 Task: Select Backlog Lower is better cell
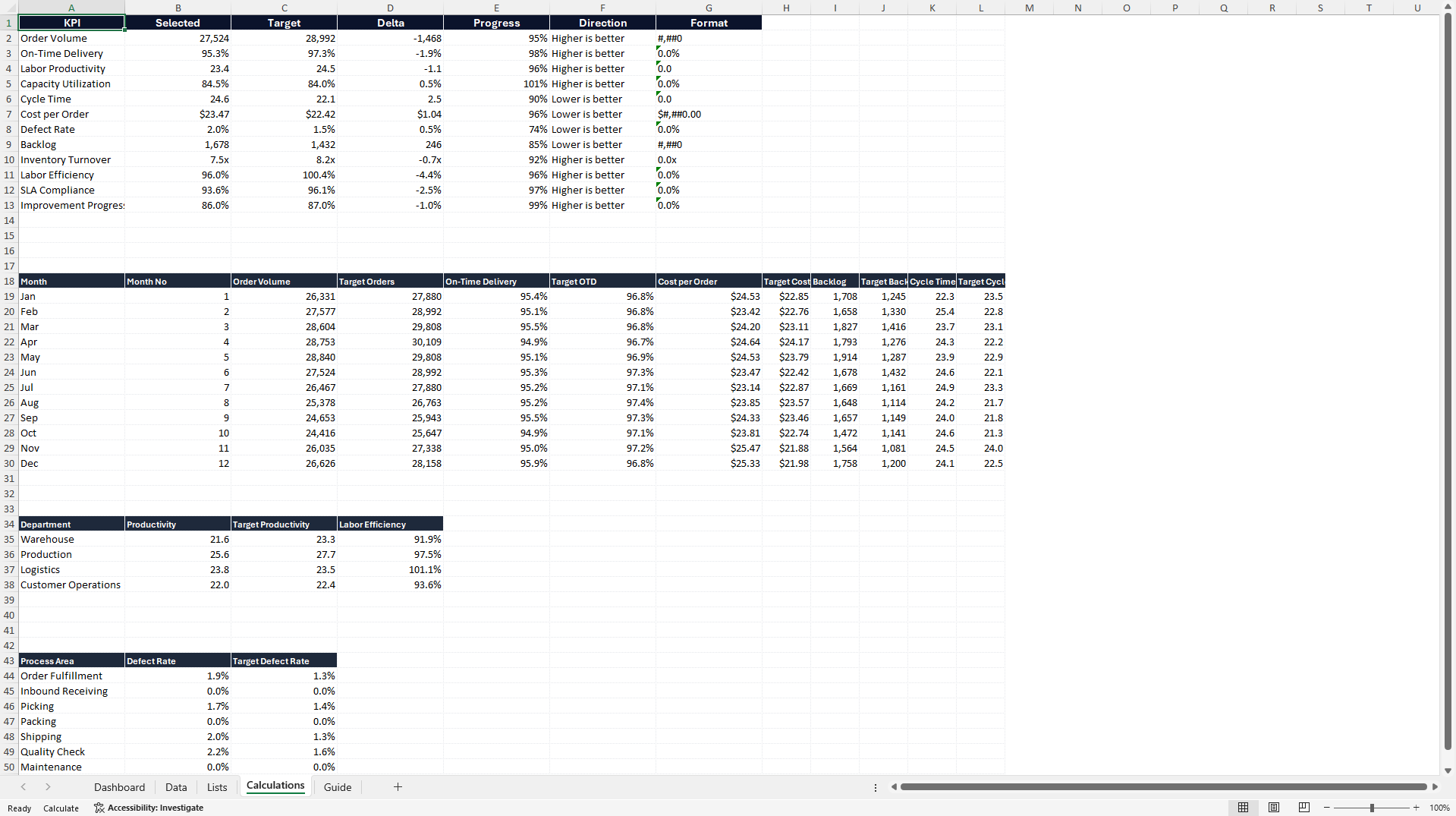click(602, 144)
